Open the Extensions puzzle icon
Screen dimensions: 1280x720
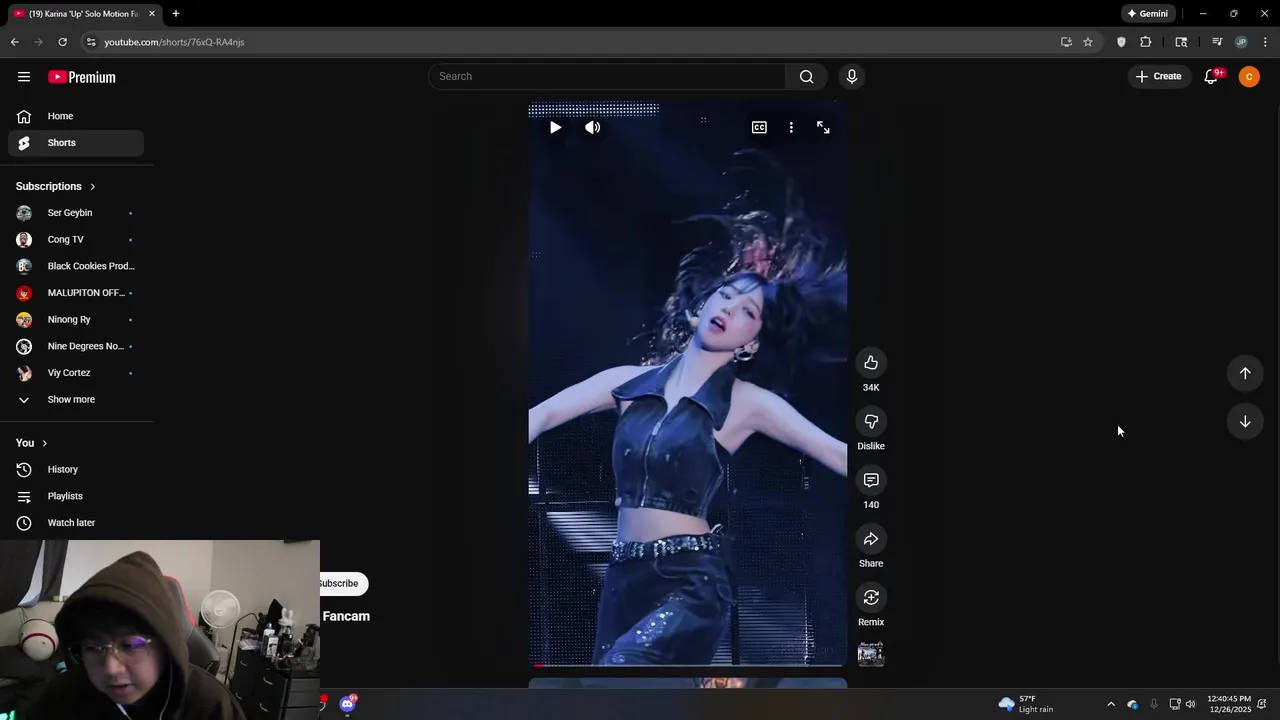coord(1146,42)
